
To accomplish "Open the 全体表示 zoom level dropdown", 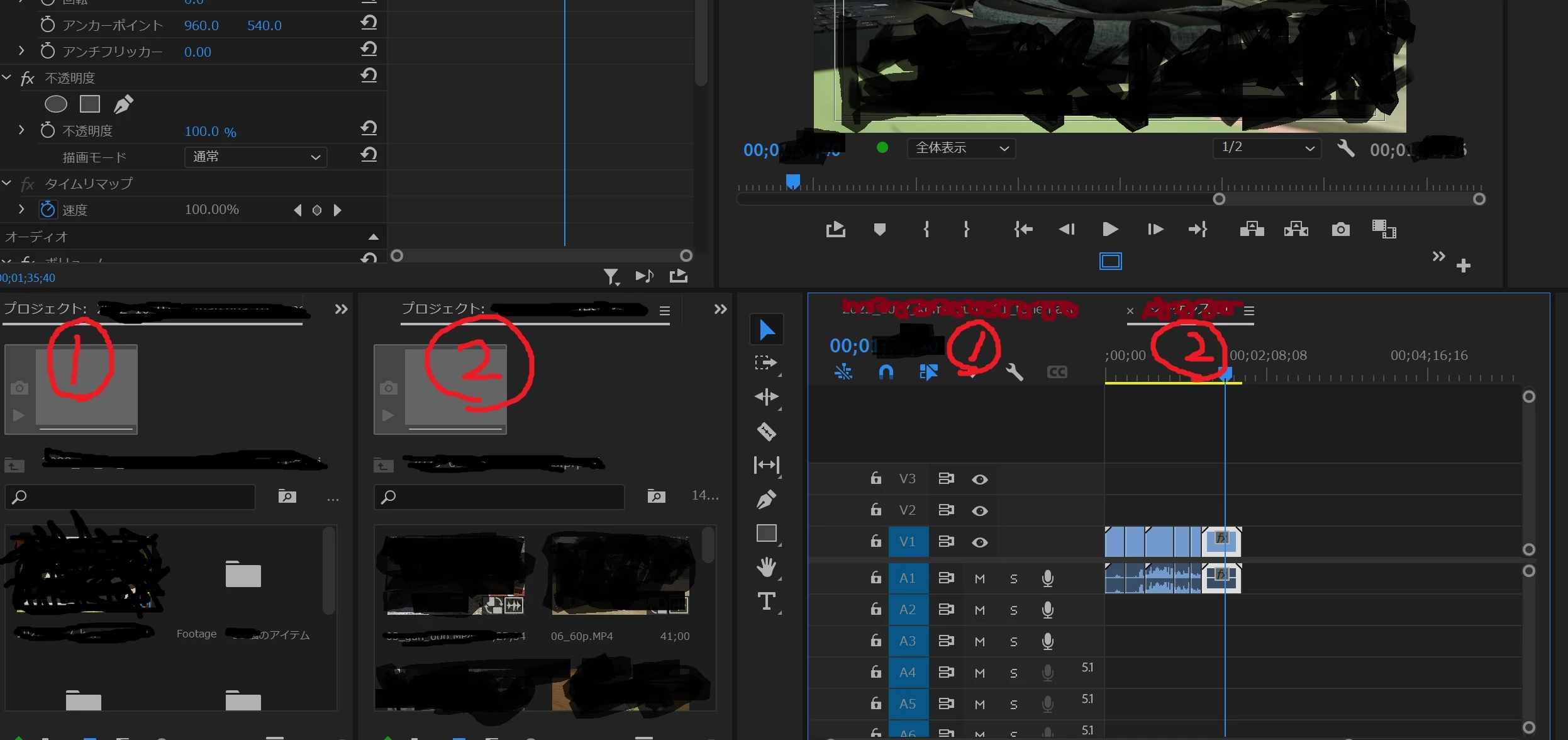I will click(961, 149).
